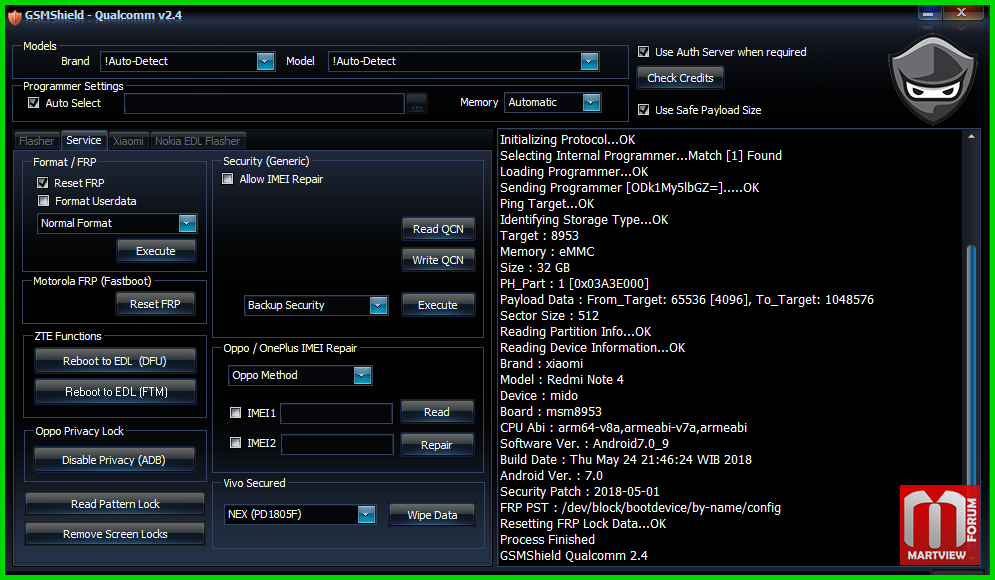Click the IMEI2 input field

[x=338, y=444]
